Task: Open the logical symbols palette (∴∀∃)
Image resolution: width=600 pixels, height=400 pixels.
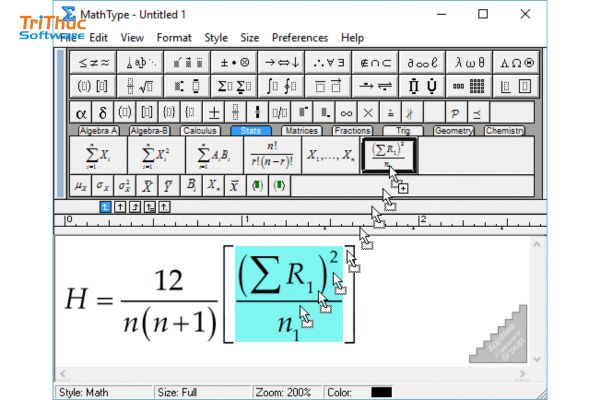Action: coord(328,62)
